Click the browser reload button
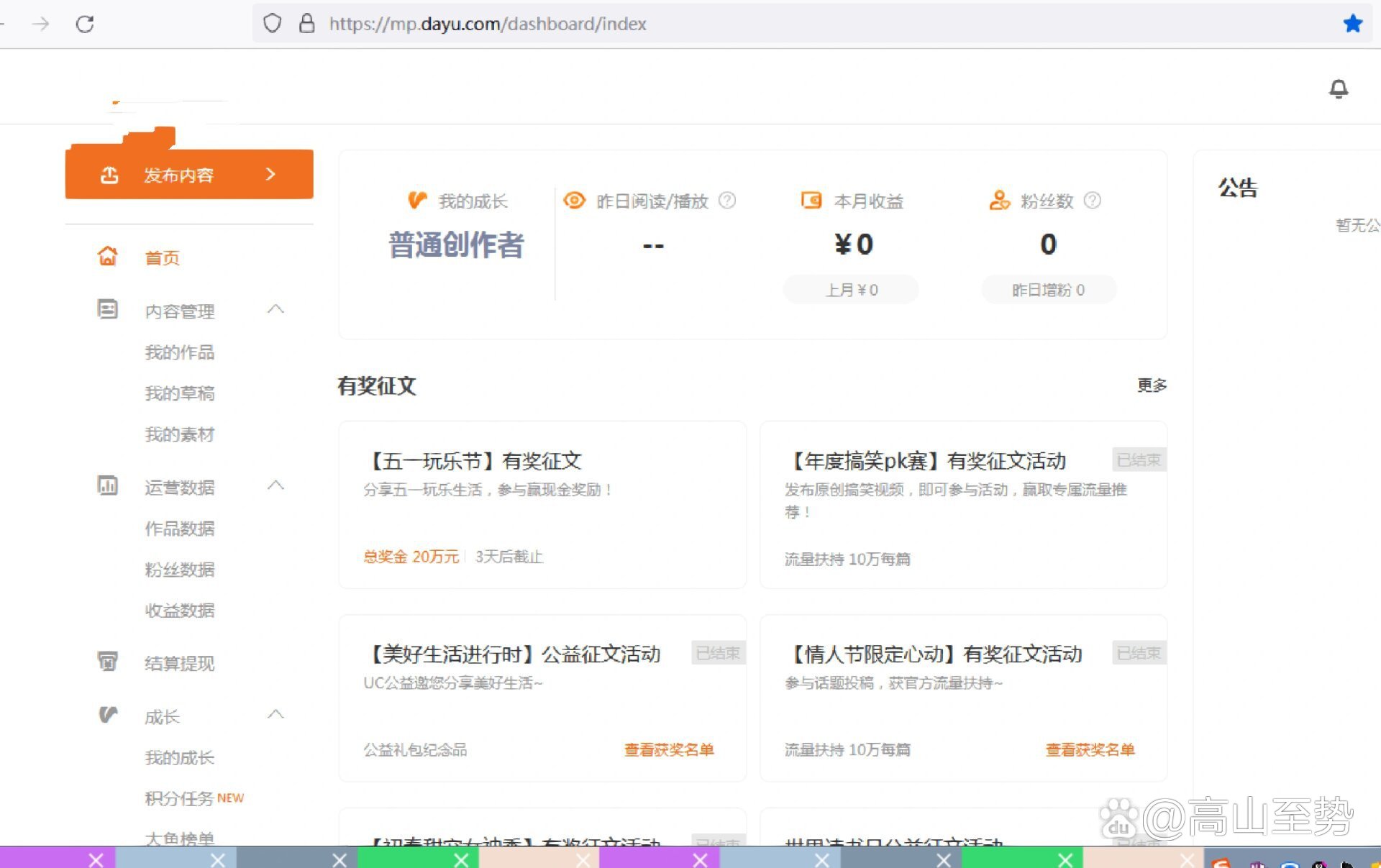The image size is (1381, 868). (85, 24)
